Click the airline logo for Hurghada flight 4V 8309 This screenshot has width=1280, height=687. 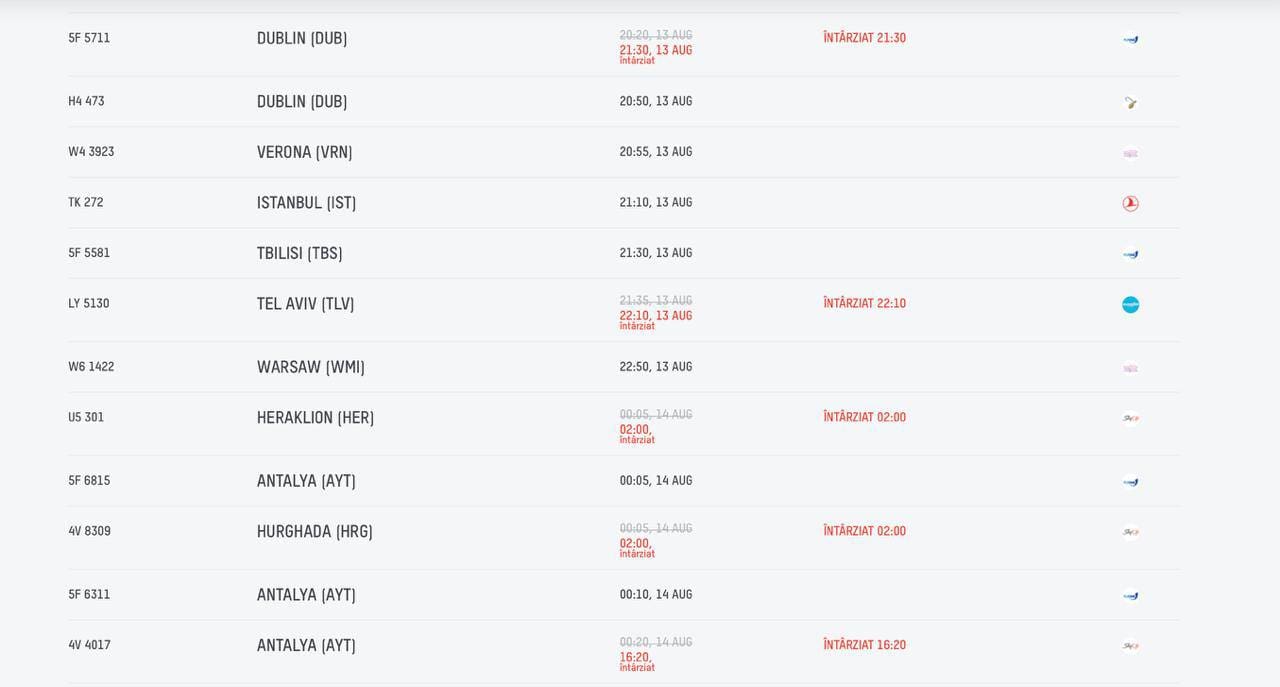[x=1130, y=532]
